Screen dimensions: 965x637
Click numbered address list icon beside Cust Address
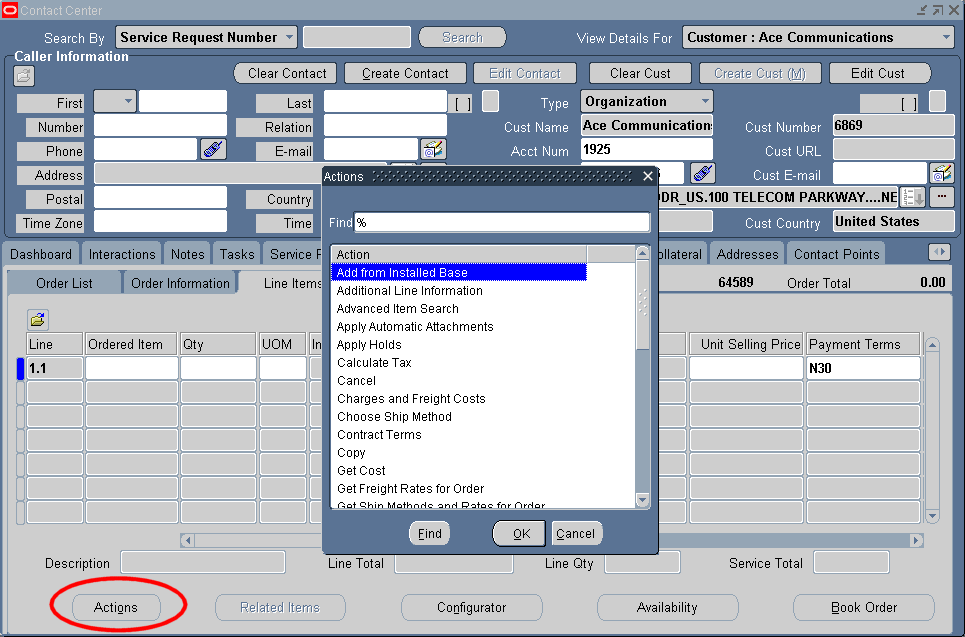pos(911,196)
